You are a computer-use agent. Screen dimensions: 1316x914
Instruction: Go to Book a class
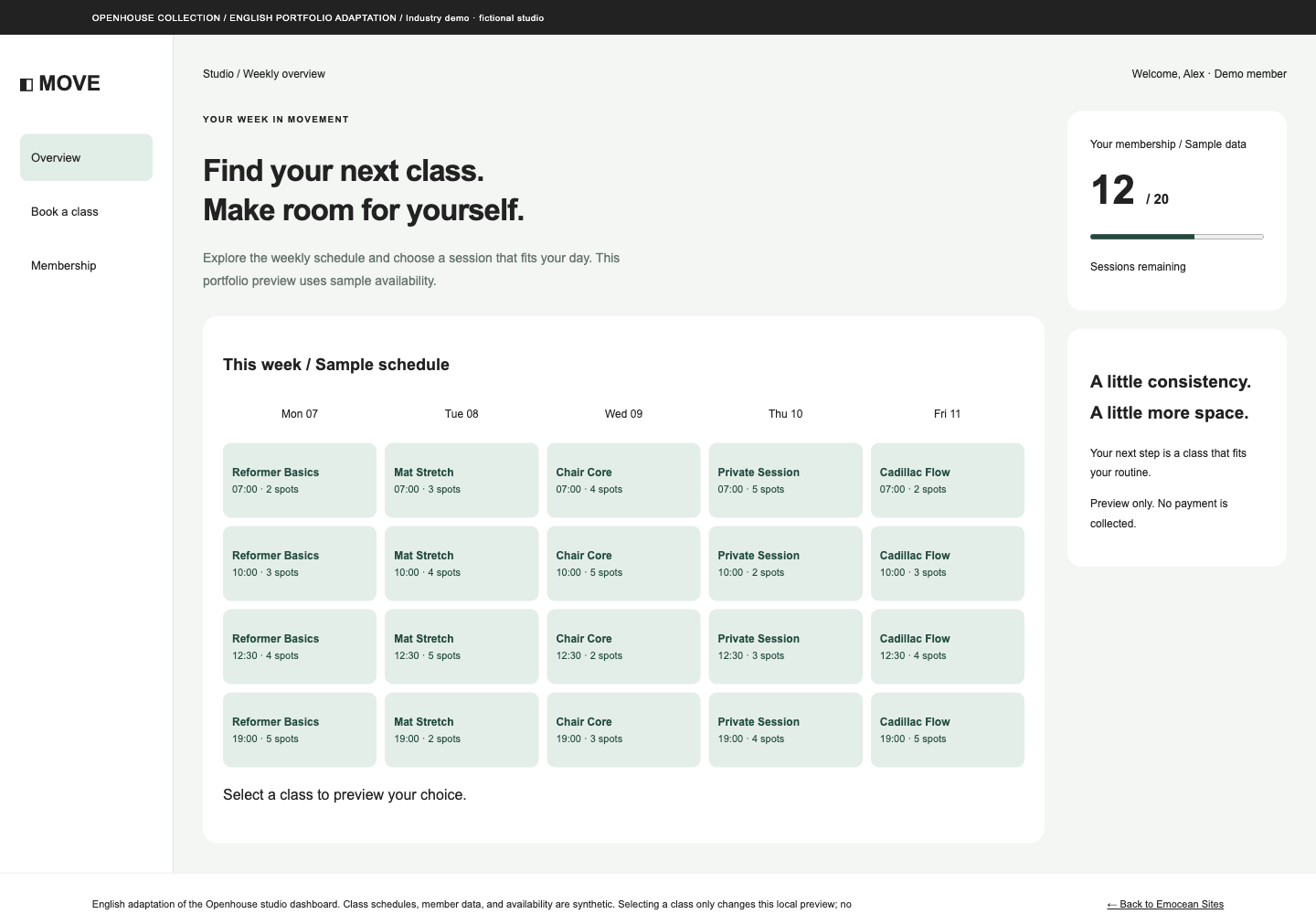86,211
